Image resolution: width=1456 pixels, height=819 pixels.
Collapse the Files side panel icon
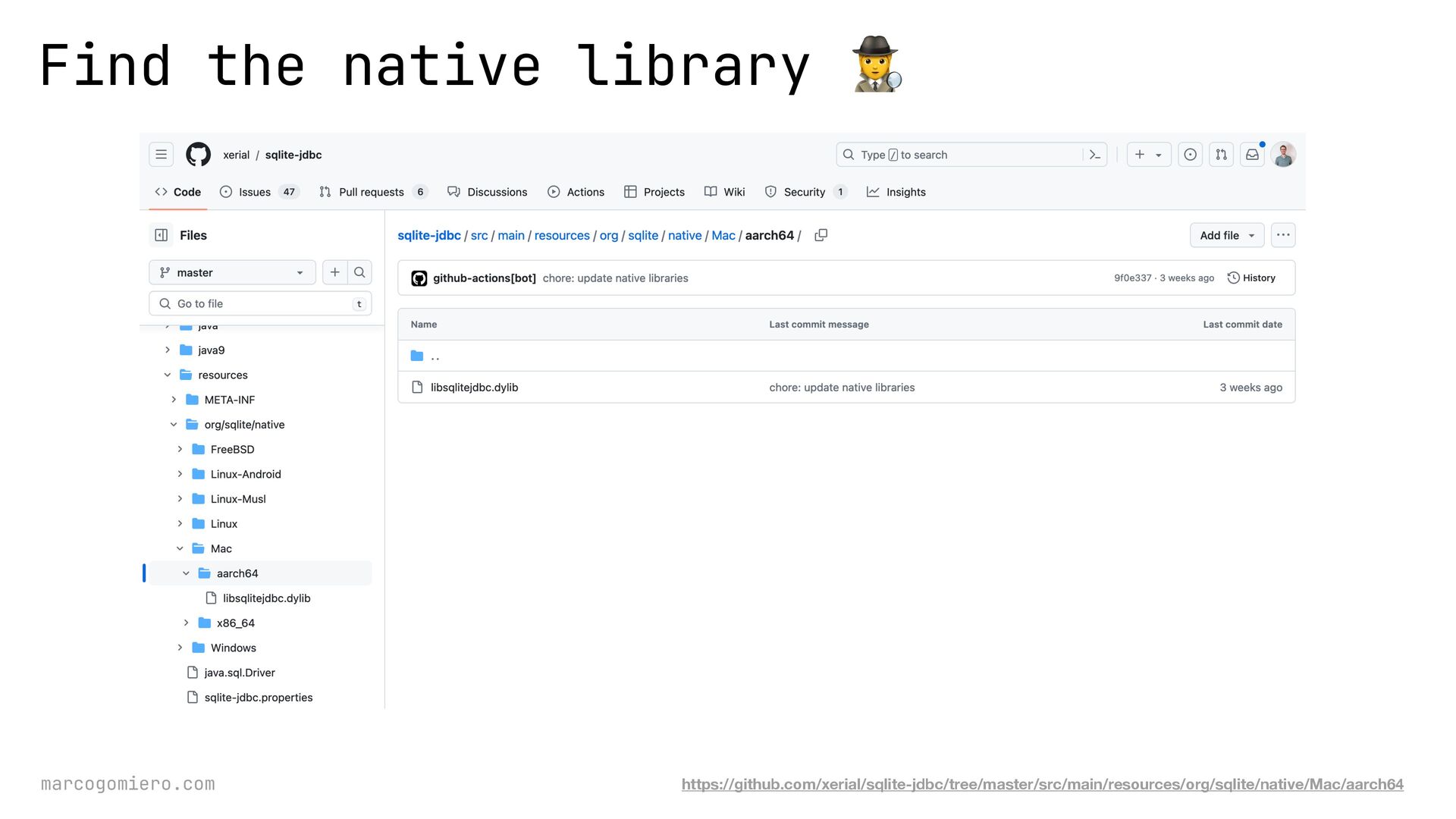click(x=162, y=235)
